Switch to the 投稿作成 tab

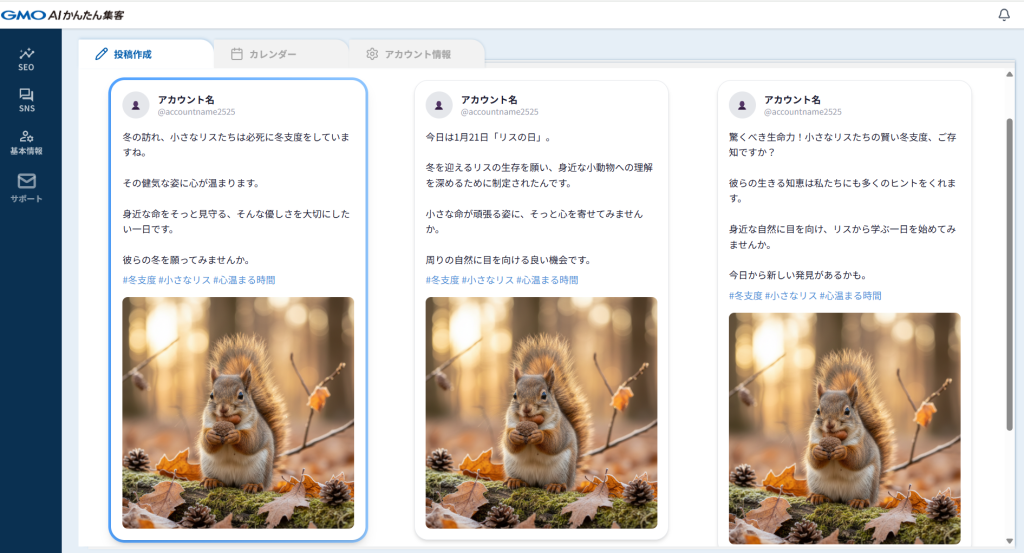[x=124, y=54]
